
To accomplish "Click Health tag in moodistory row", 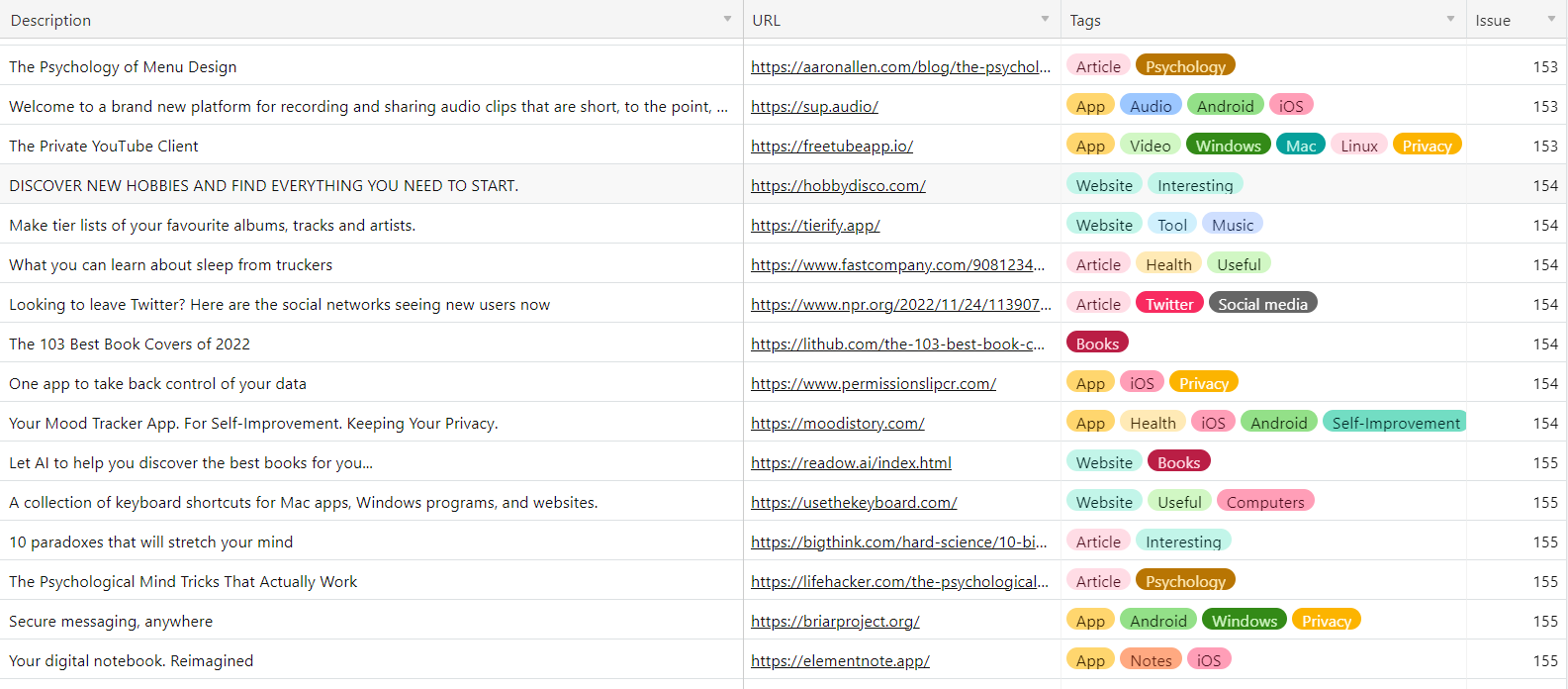I will click(x=1153, y=422).
